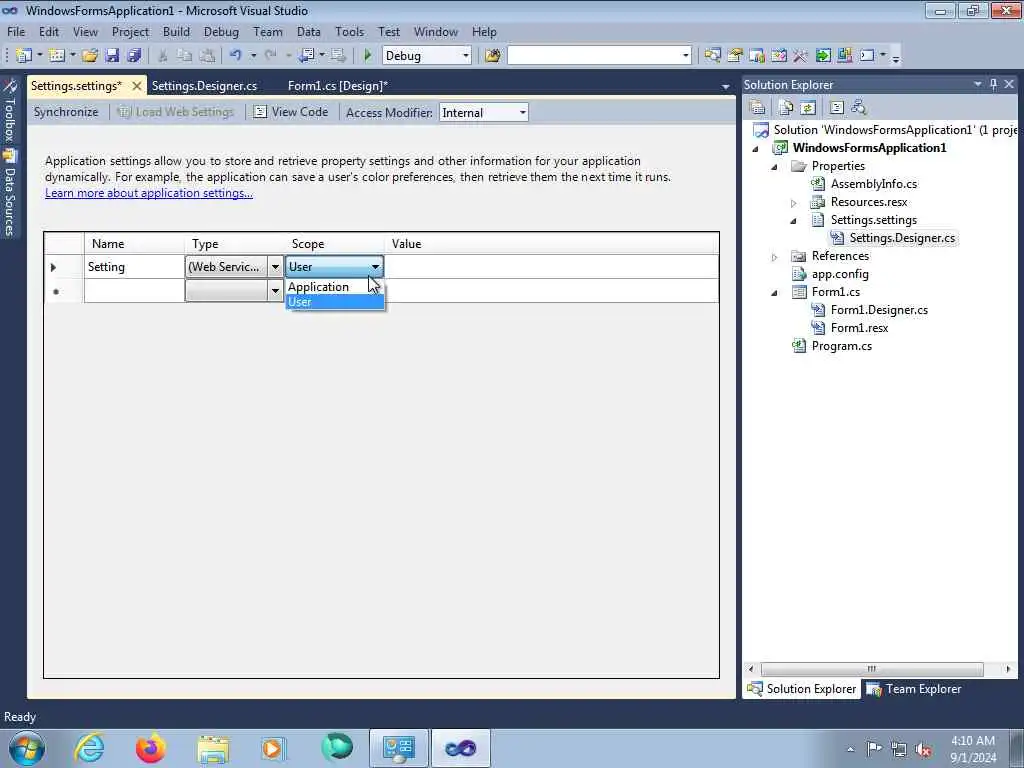Click the View Class Diagram icon
Screen dimensions: 1024x768
click(x=859, y=107)
